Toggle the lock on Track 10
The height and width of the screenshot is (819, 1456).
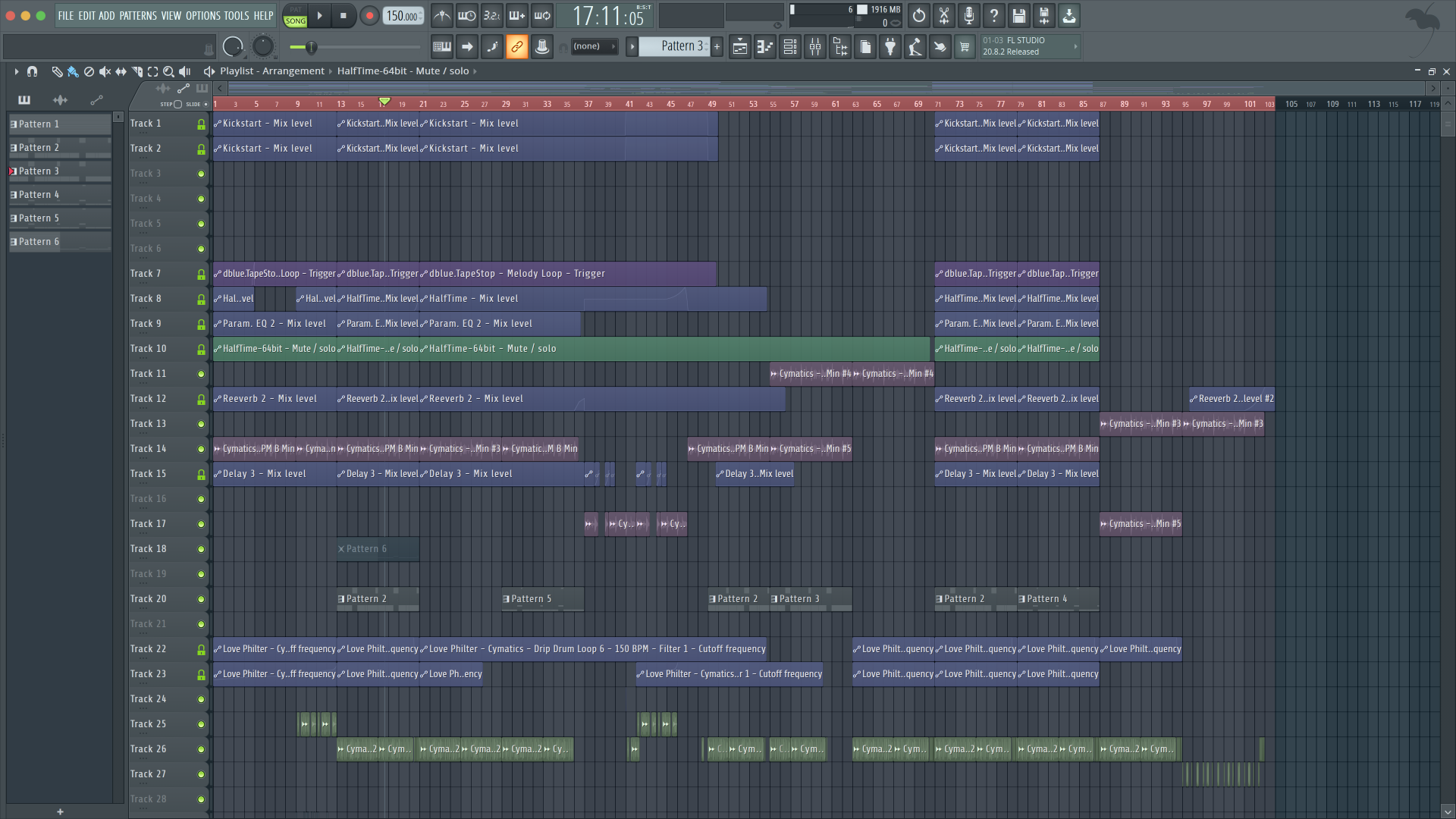click(x=201, y=350)
